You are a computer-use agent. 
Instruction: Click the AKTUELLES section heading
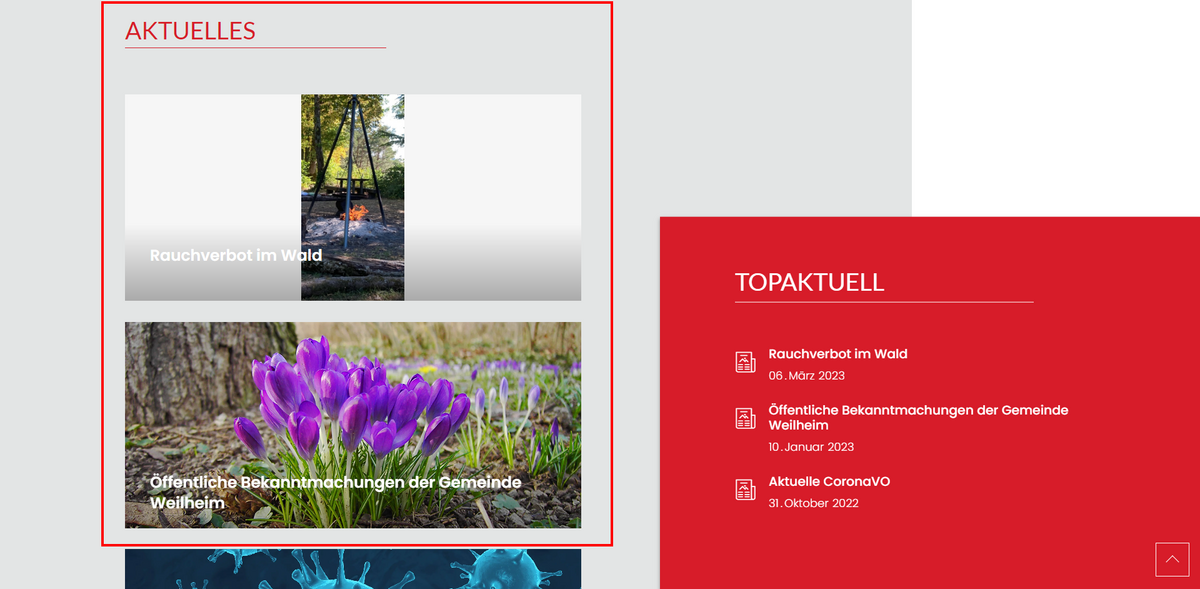tap(190, 31)
